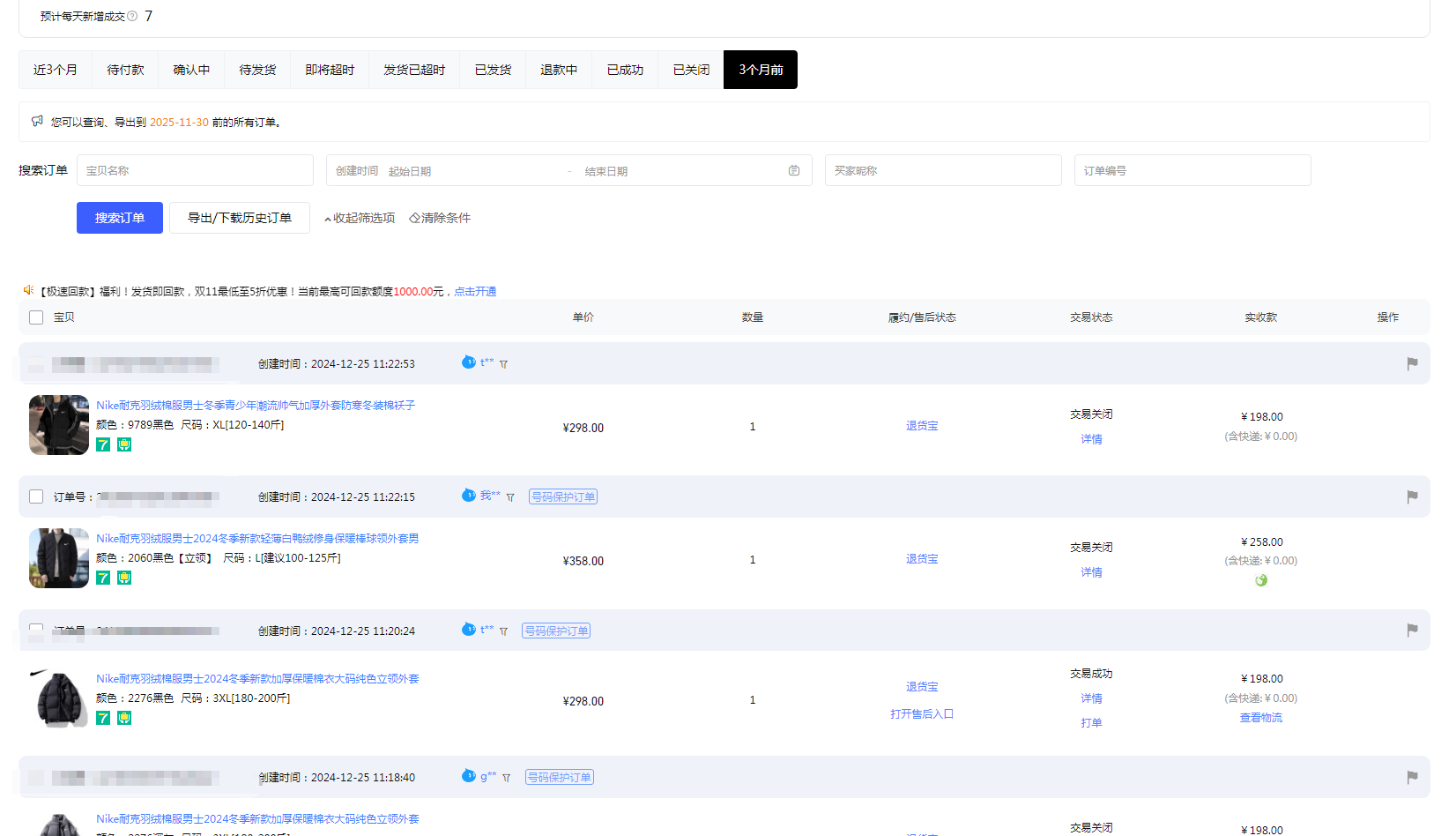Open Wangwang chat for order created 11:22:53
This screenshot has height=836, width=1456.
pos(469,362)
